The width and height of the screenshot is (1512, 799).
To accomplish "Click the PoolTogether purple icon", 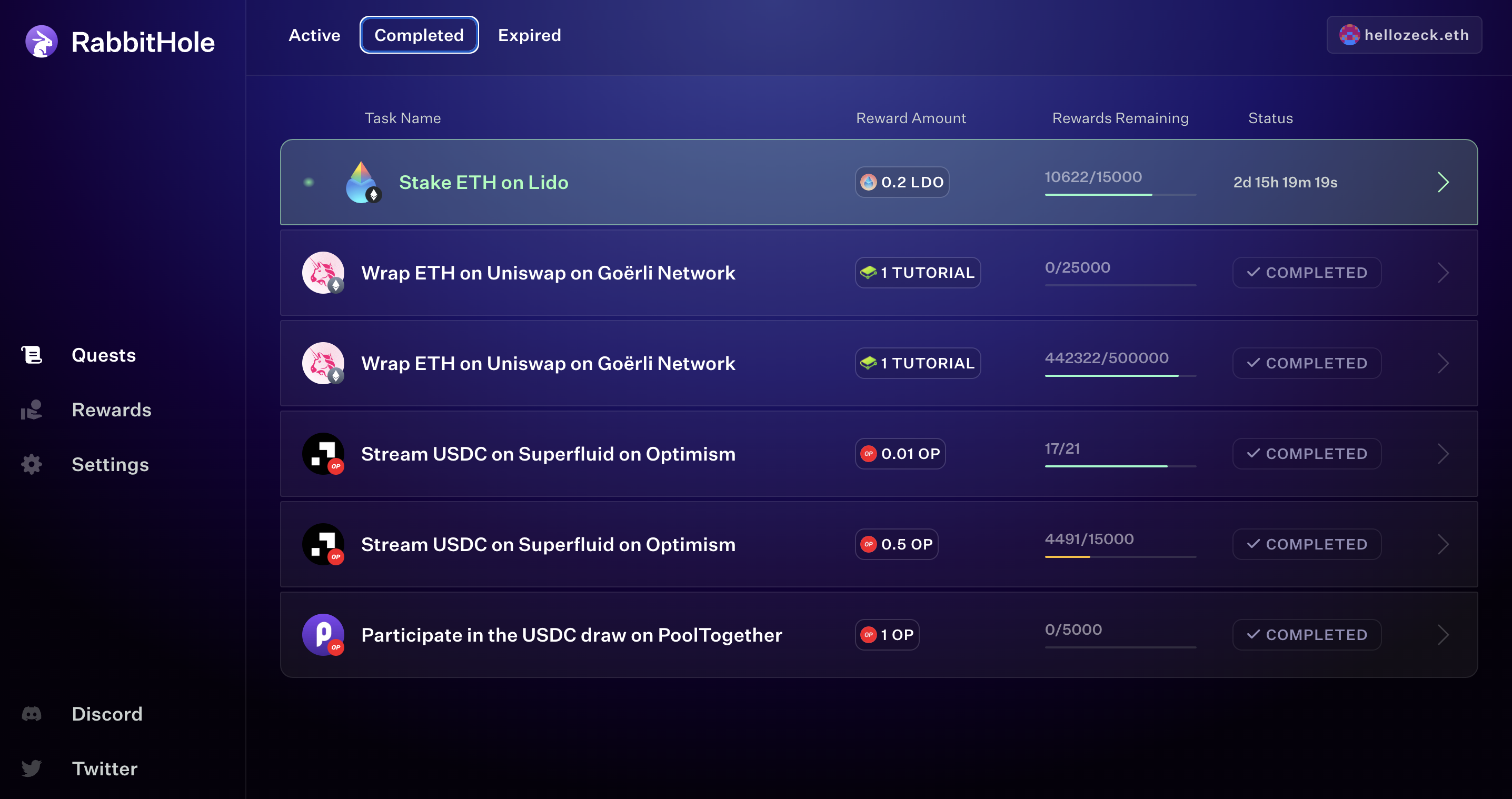I will point(323,635).
